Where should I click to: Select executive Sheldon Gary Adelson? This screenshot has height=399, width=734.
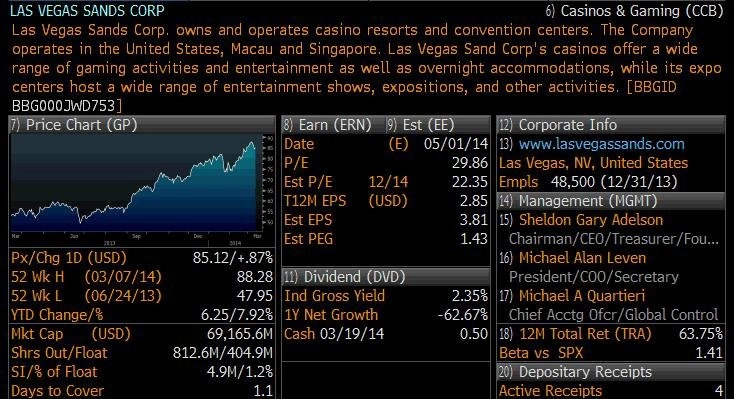[590, 220]
